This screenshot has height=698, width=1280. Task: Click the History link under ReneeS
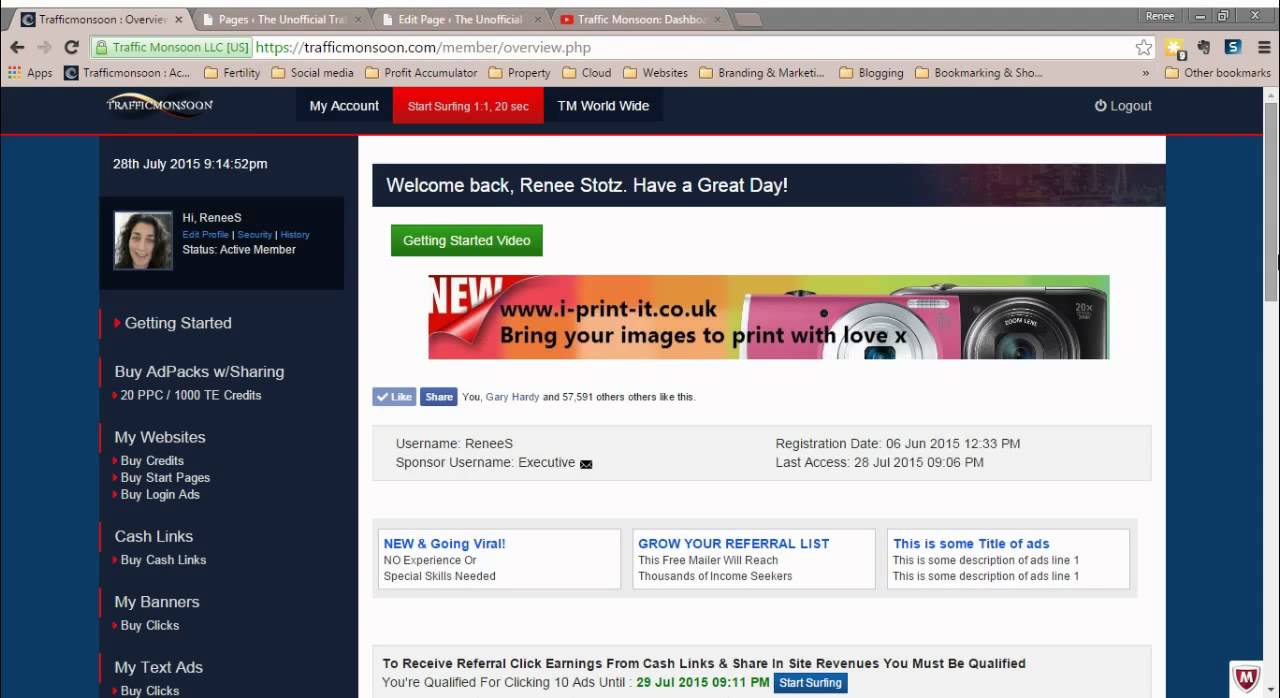(295, 235)
